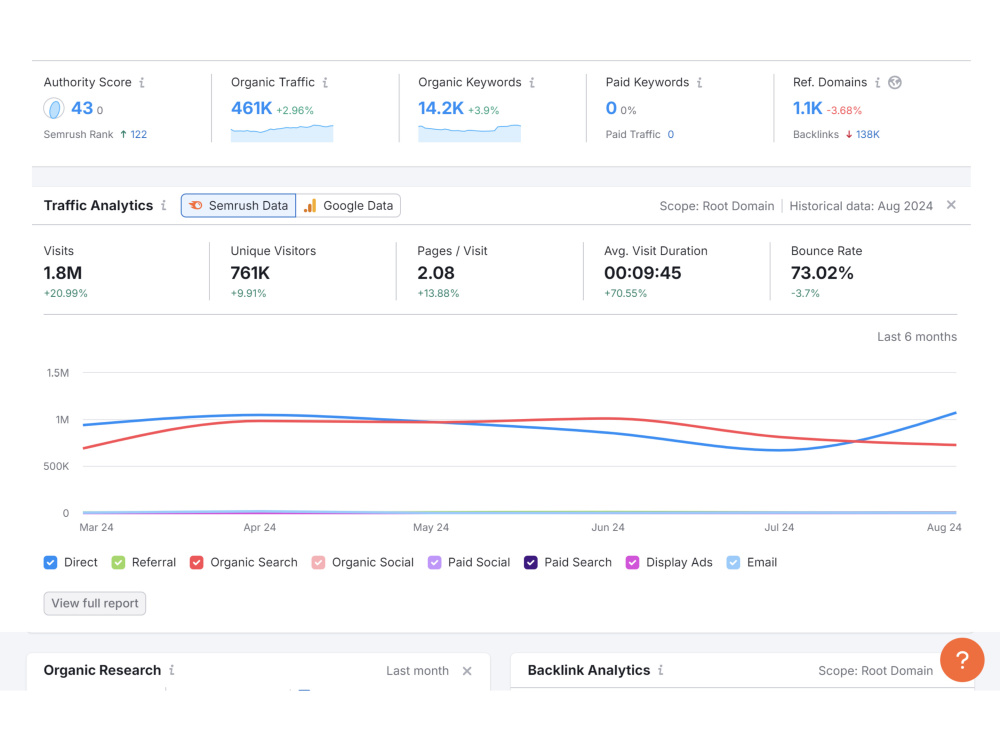Click the Historical data: Aug 2024 label

click(x=861, y=206)
